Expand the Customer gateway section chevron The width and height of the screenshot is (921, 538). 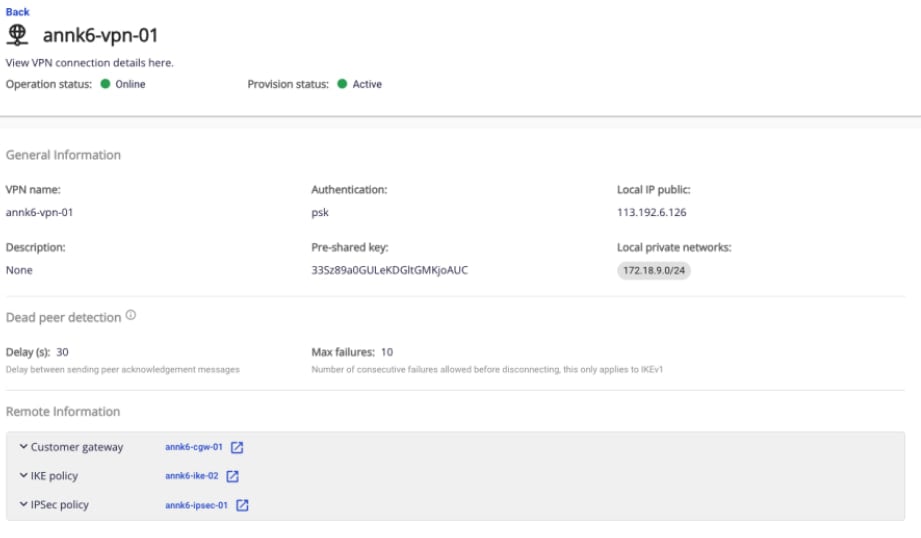23,447
